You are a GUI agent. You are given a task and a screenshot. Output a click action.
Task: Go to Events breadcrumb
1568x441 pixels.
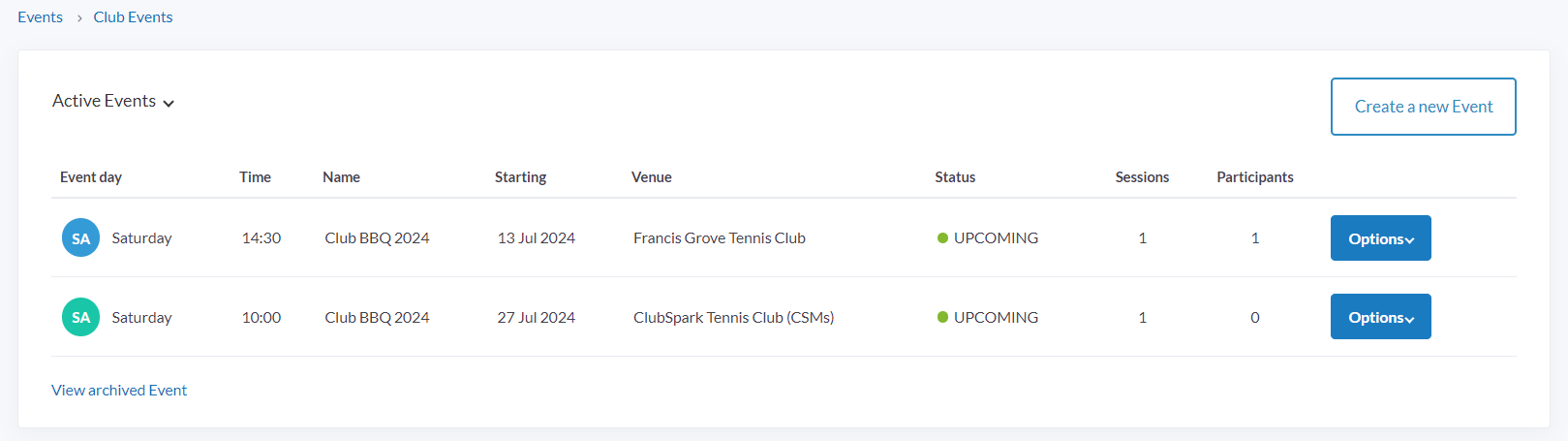40,17
